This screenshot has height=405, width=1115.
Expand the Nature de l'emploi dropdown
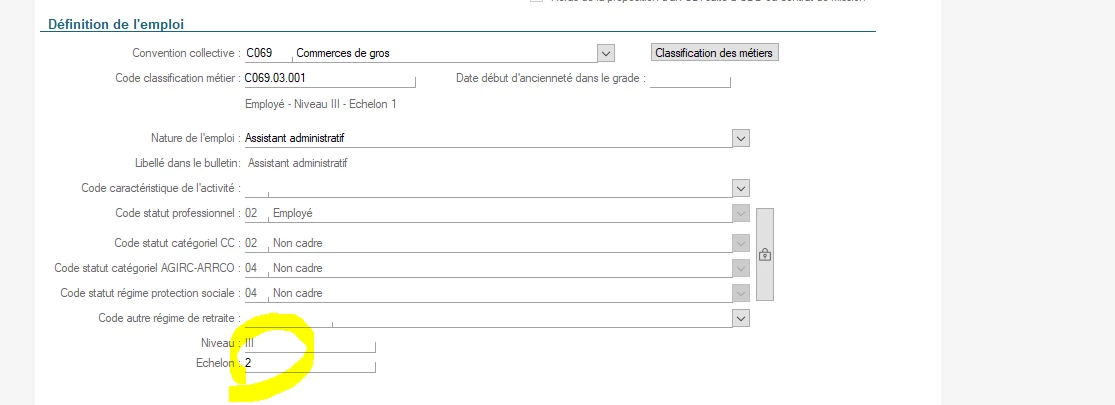tap(740, 138)
